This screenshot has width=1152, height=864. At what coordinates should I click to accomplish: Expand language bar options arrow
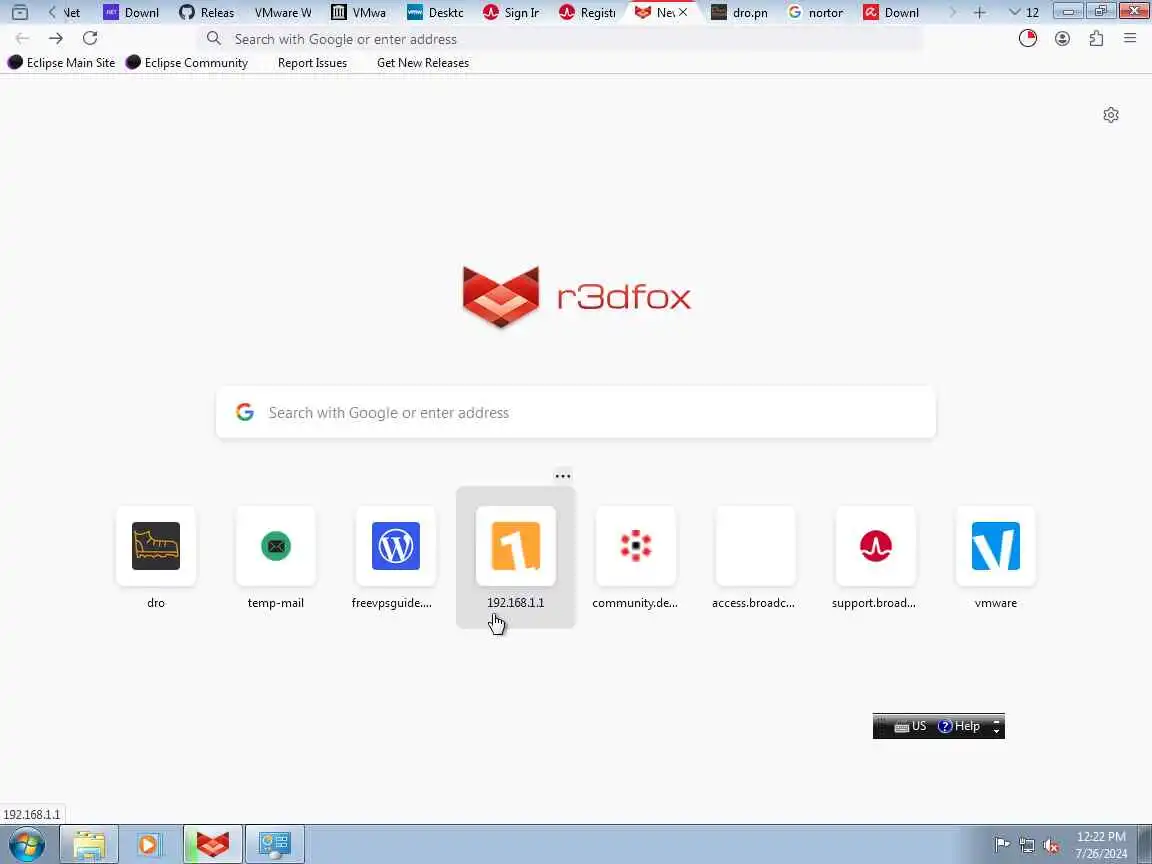coord(996,726)
